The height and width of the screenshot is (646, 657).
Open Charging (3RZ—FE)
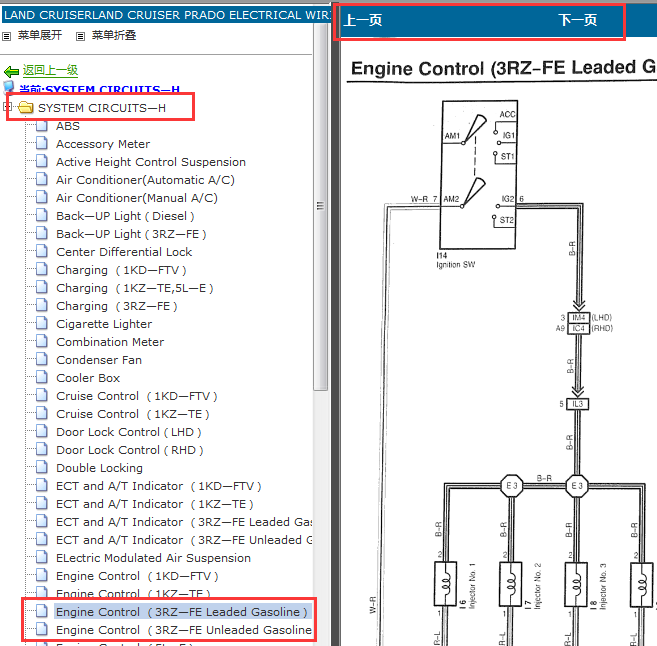(117, 306)
